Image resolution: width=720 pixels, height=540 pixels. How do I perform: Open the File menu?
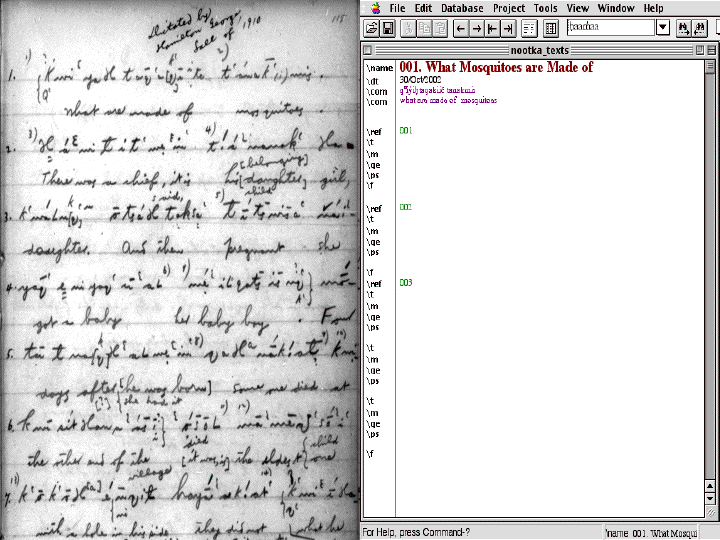click(397, 8)
